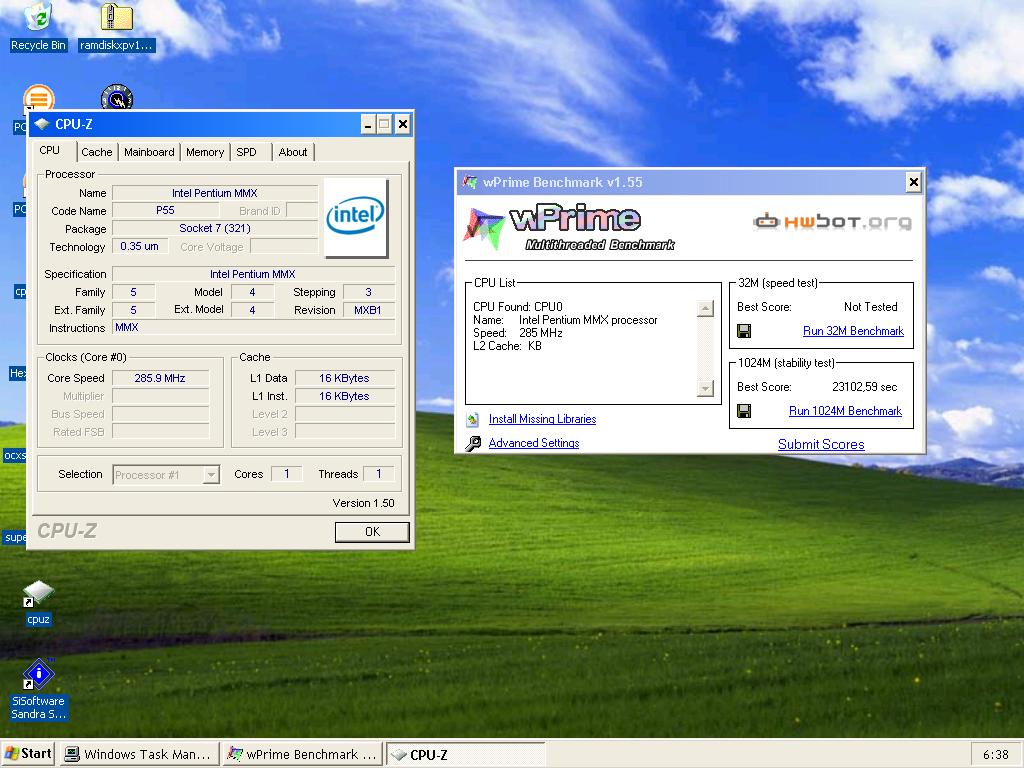Select the About tab in CPU-Z
1024x768 pixels.
tap(293, 152)
